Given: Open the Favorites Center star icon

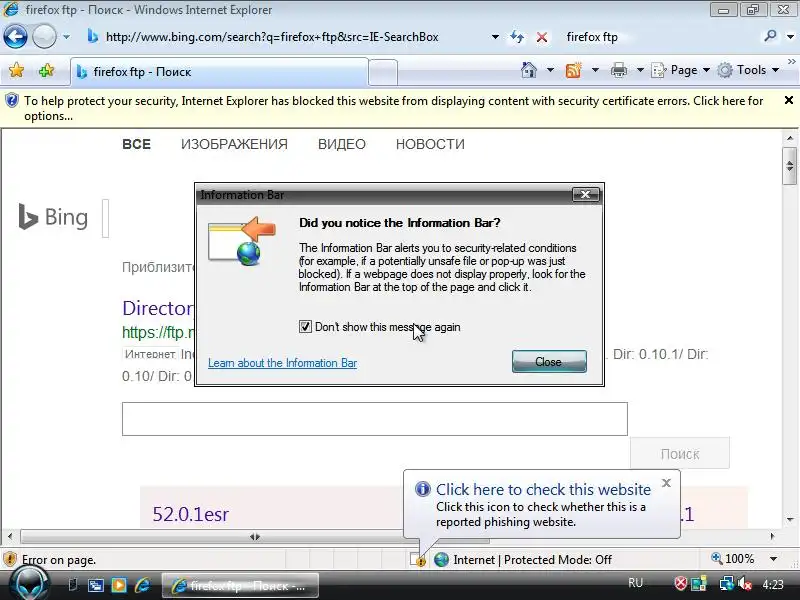Looking at the screenshot, I should coord(16,70).
